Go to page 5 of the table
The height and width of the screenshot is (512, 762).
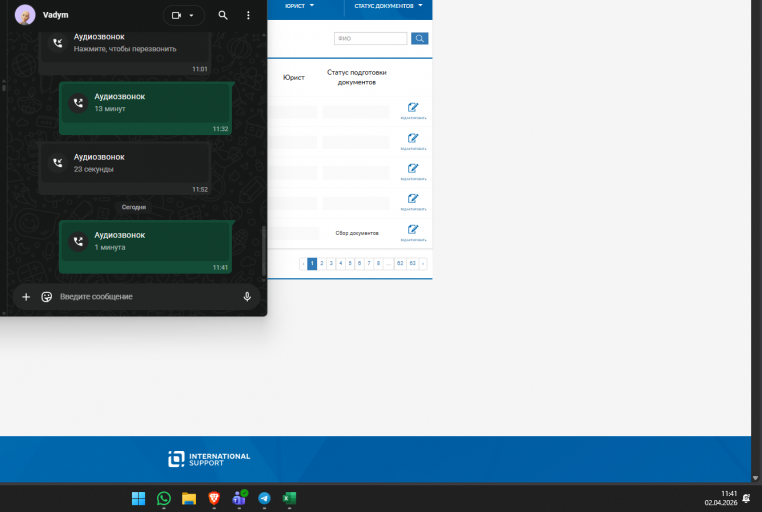click(x=350, y=263)
